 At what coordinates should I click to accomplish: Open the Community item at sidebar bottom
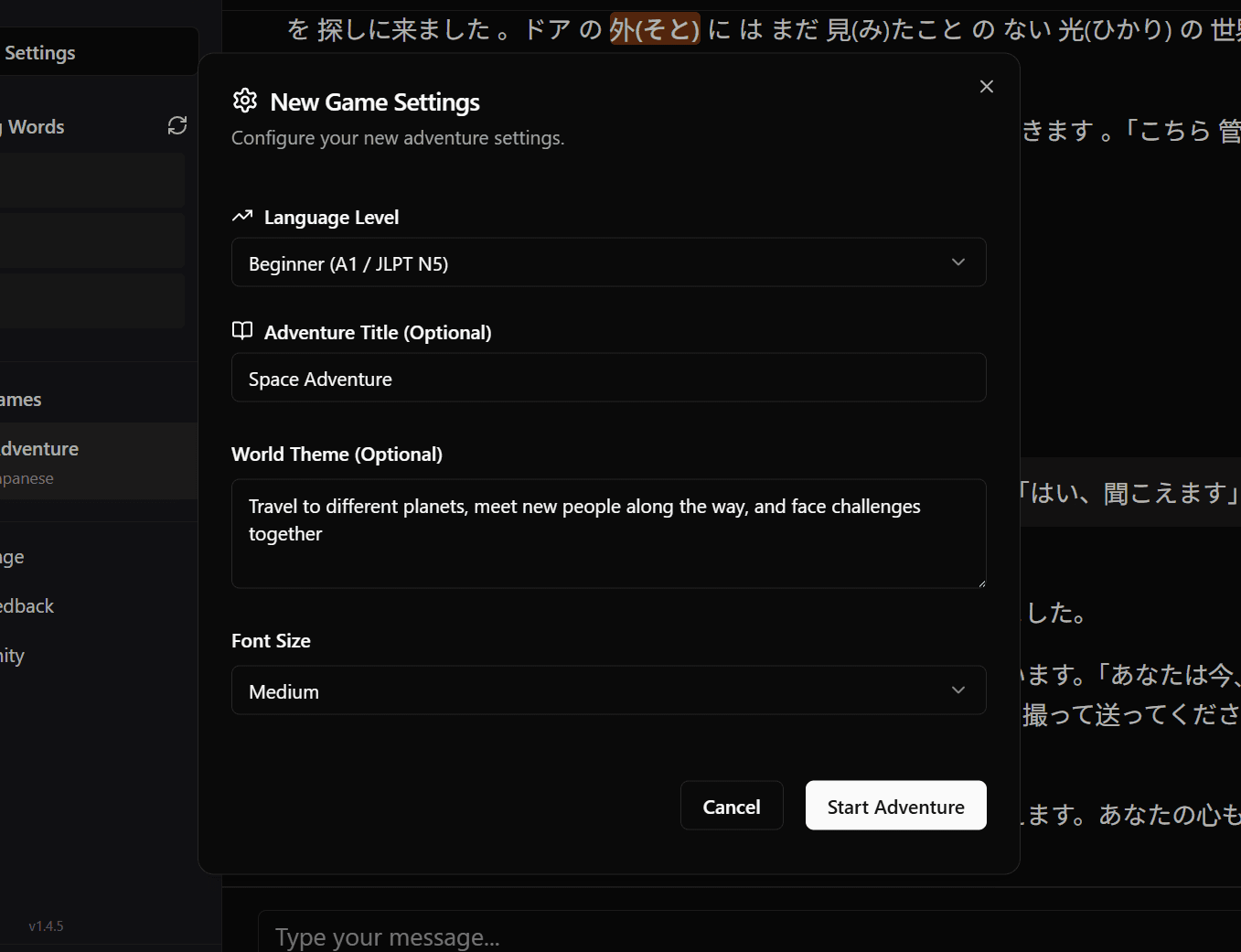(x=13, y=656)
